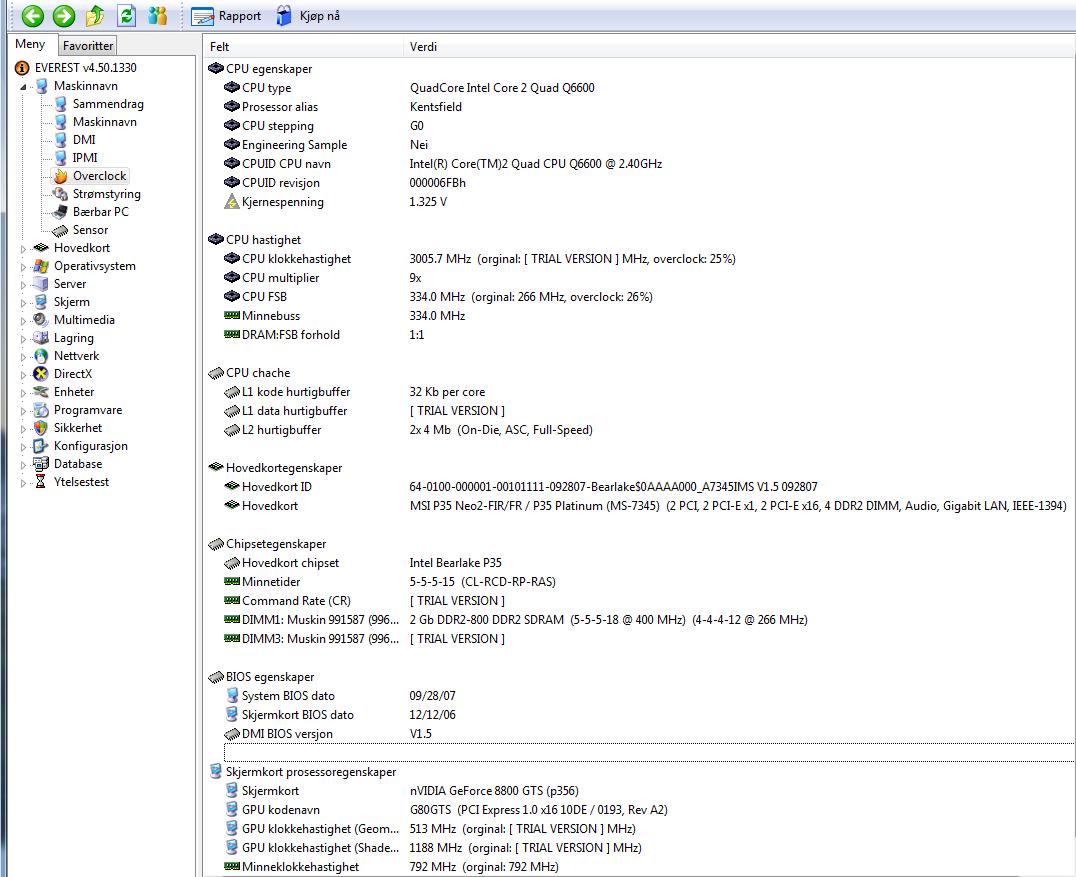
Task: Switch to the Favoritter tab
Action: 88,45
